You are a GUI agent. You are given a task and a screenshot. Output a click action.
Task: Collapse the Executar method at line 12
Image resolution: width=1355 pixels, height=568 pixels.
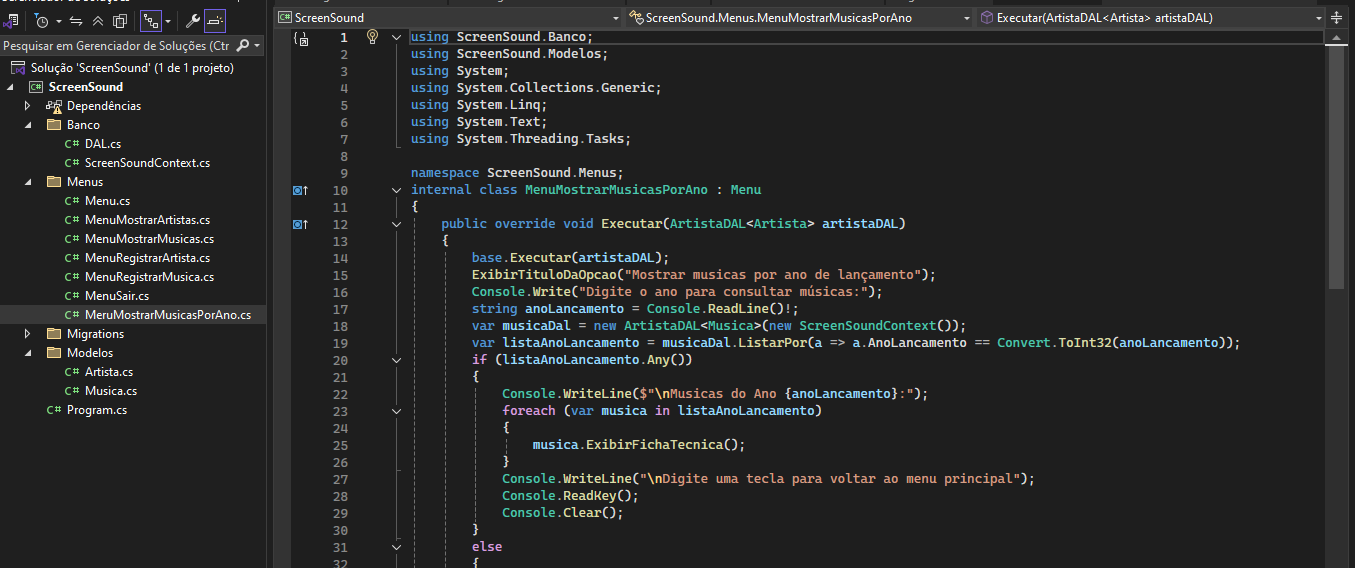[x=397, y=224]
